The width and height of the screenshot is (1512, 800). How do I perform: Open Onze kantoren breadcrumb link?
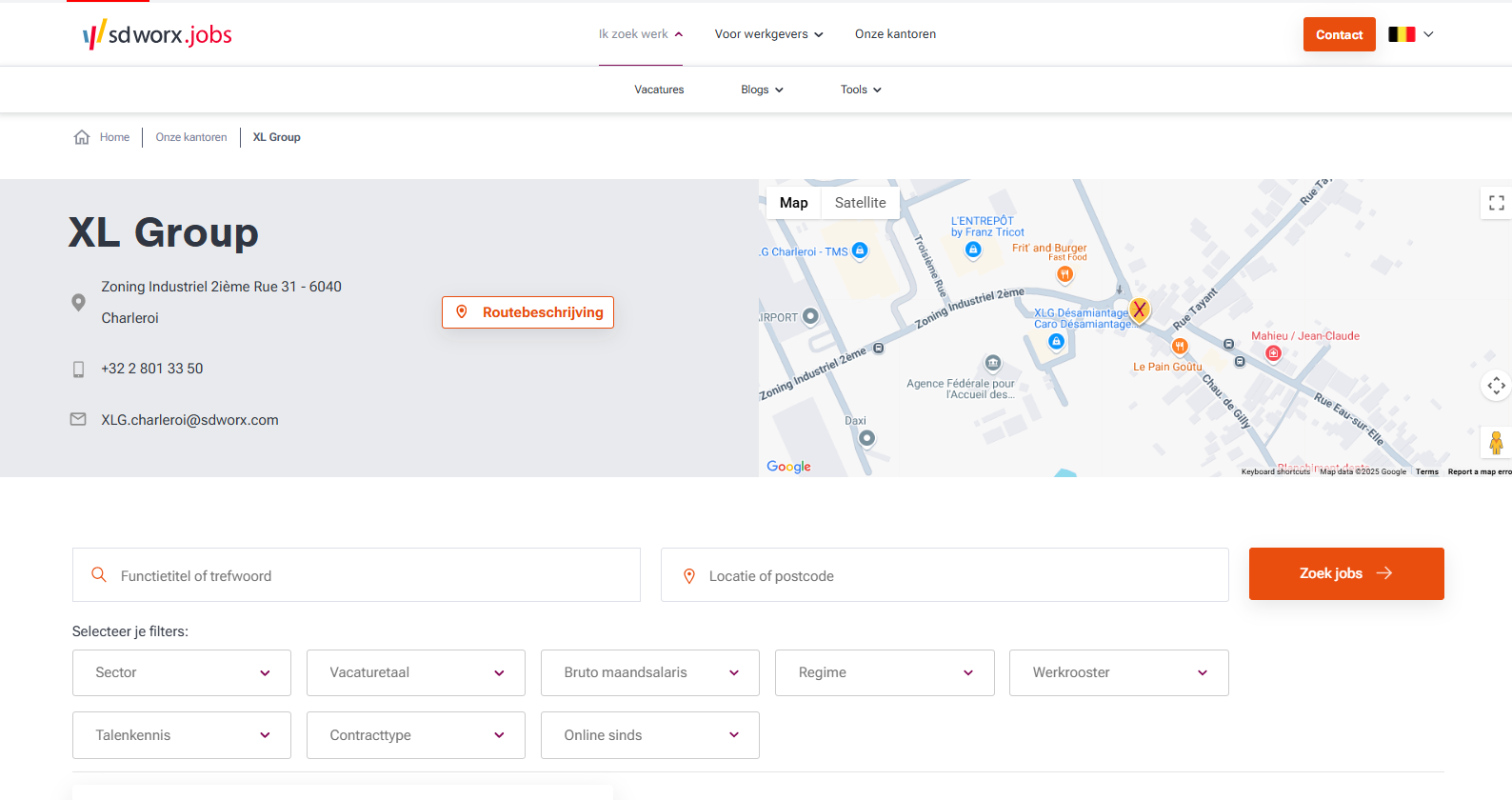point(191,137)
